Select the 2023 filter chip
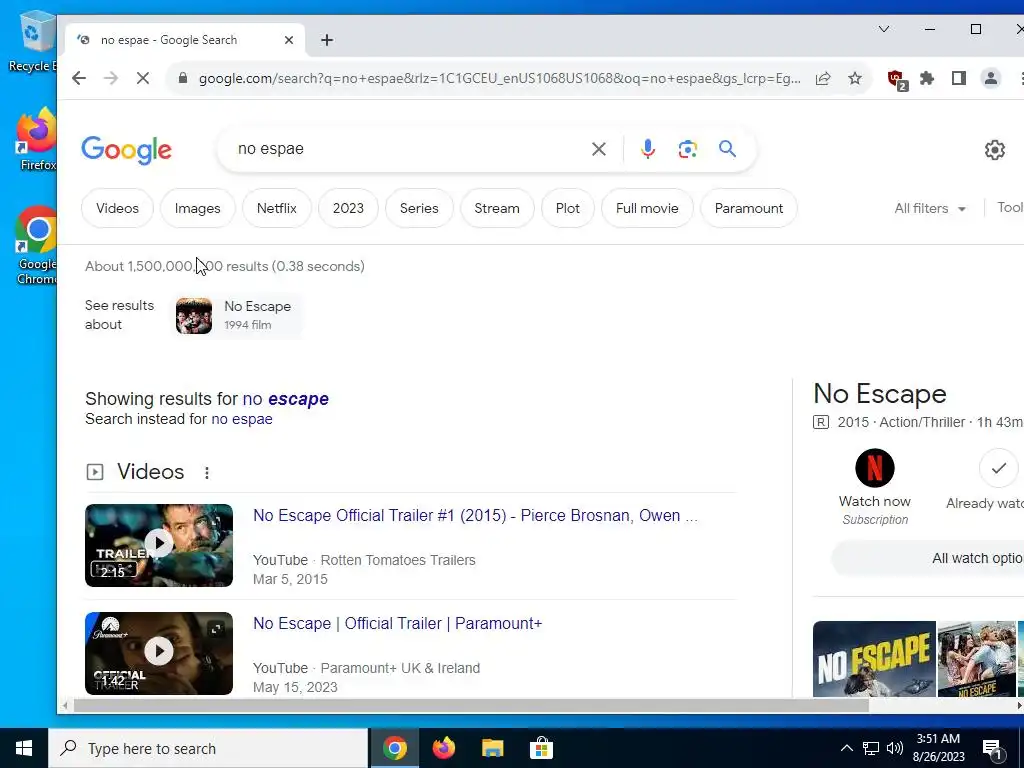The image size is (1024, 768). 348,208
